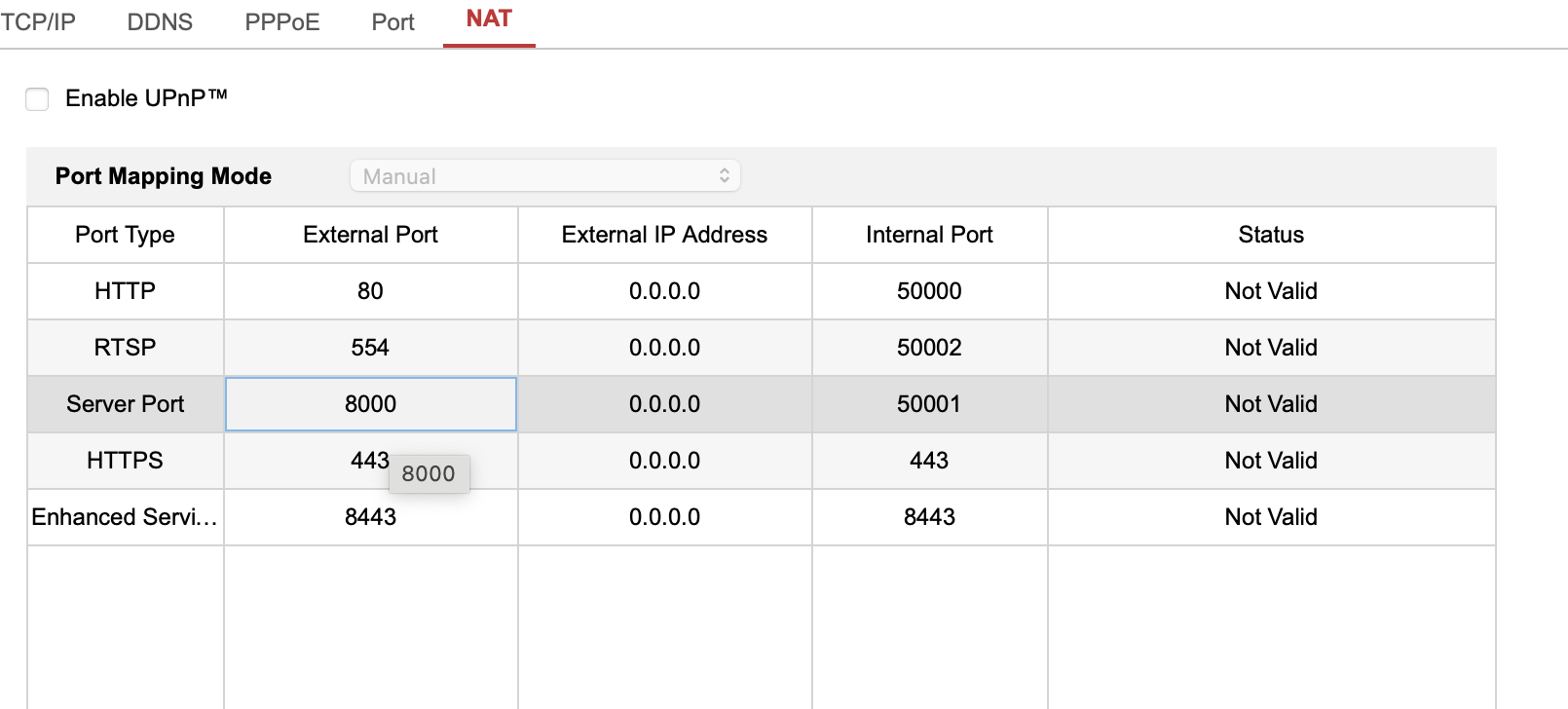
Task: Select the HTTP row port type cell
Action: [x=125, y=291]
